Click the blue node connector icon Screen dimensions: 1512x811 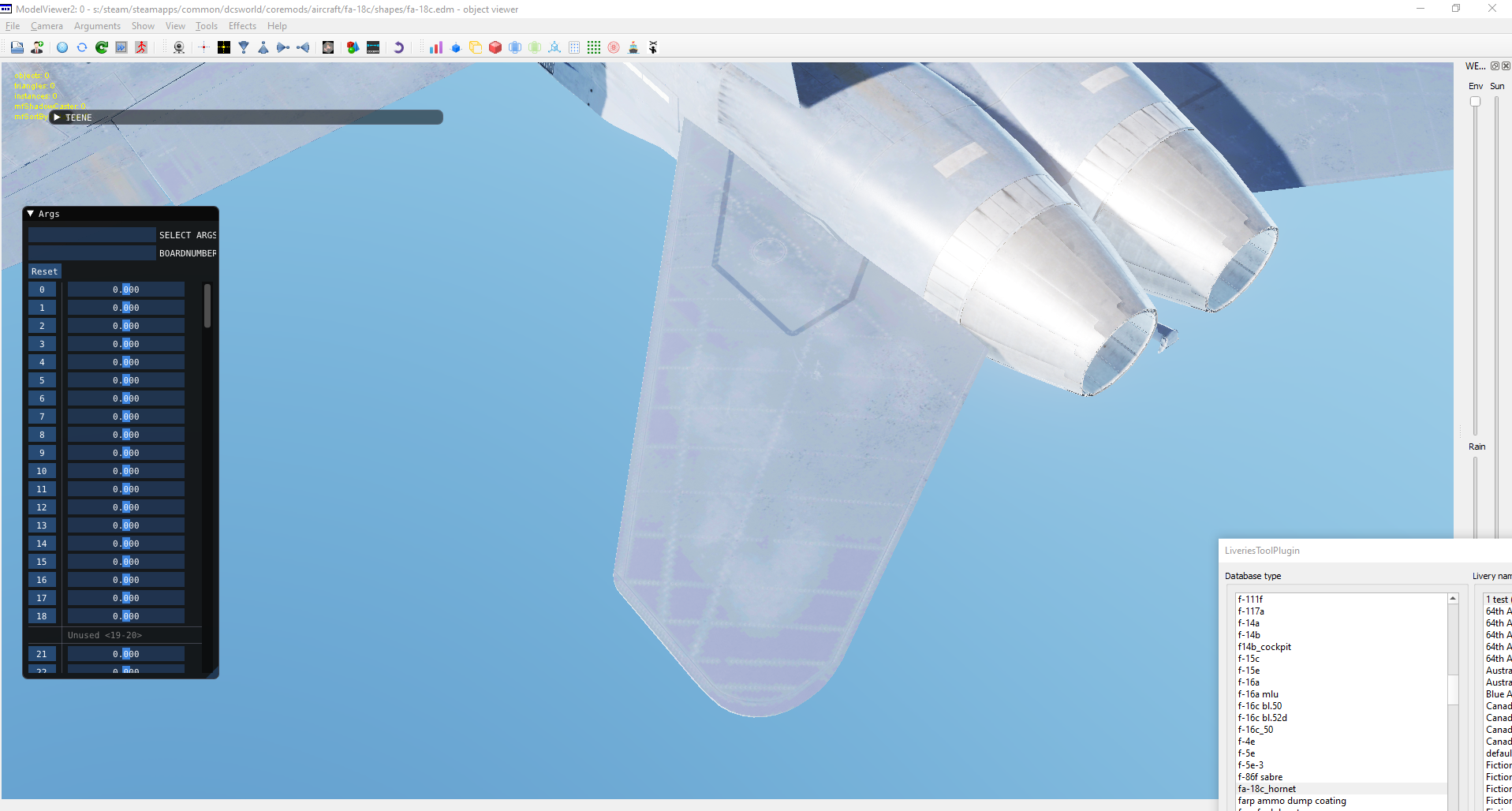pyautogui.click(x=554, y=47)
